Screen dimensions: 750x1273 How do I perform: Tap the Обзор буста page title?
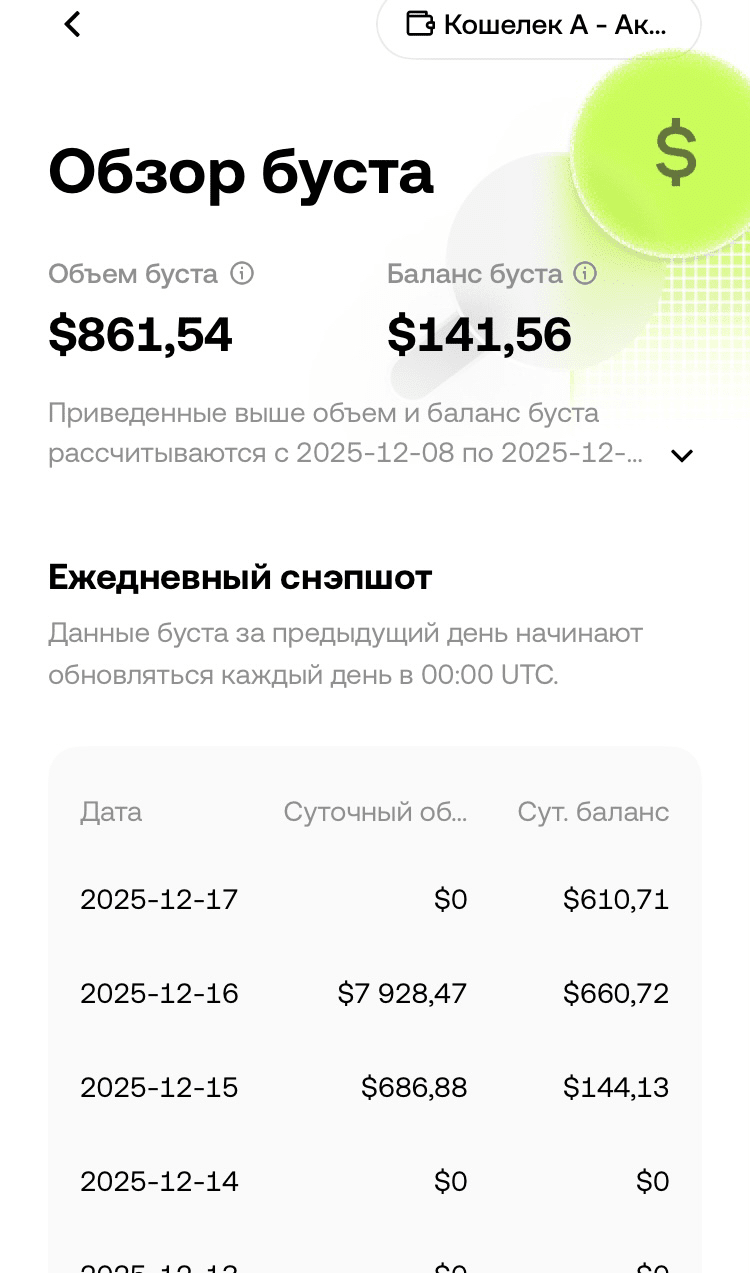[241, 172]
